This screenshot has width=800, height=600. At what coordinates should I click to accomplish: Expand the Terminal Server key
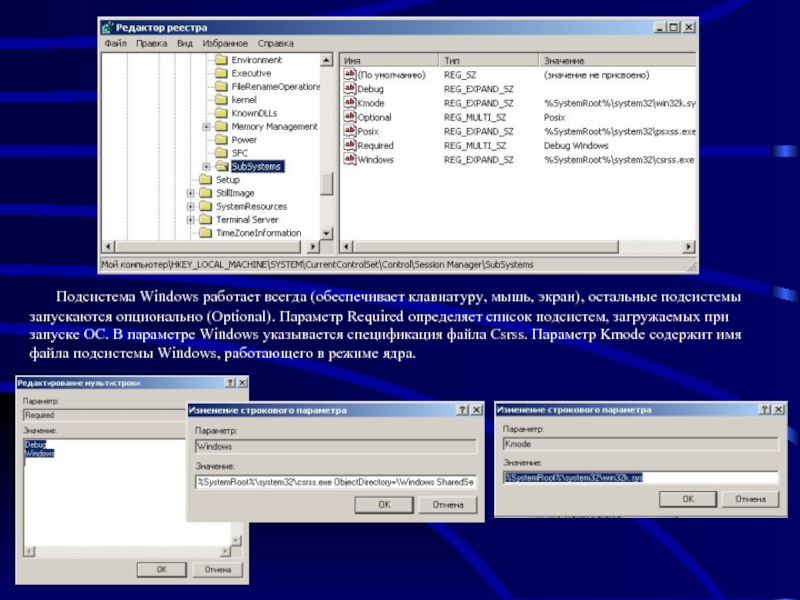(x=191, y=219)
